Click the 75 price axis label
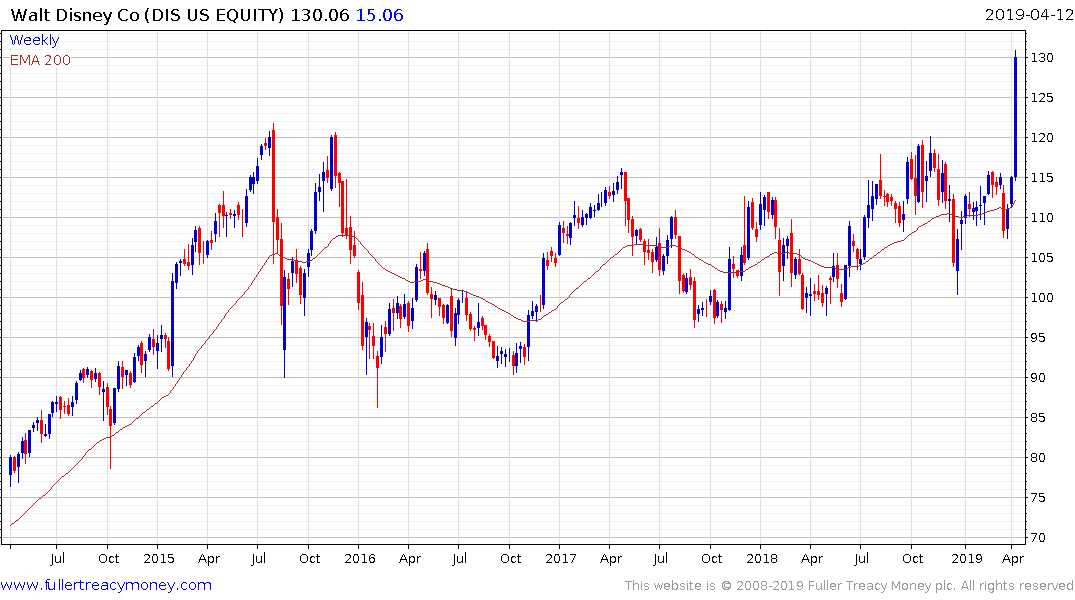The width and height of the screenshot is (1075, 600). click(x=1039, y=498)
